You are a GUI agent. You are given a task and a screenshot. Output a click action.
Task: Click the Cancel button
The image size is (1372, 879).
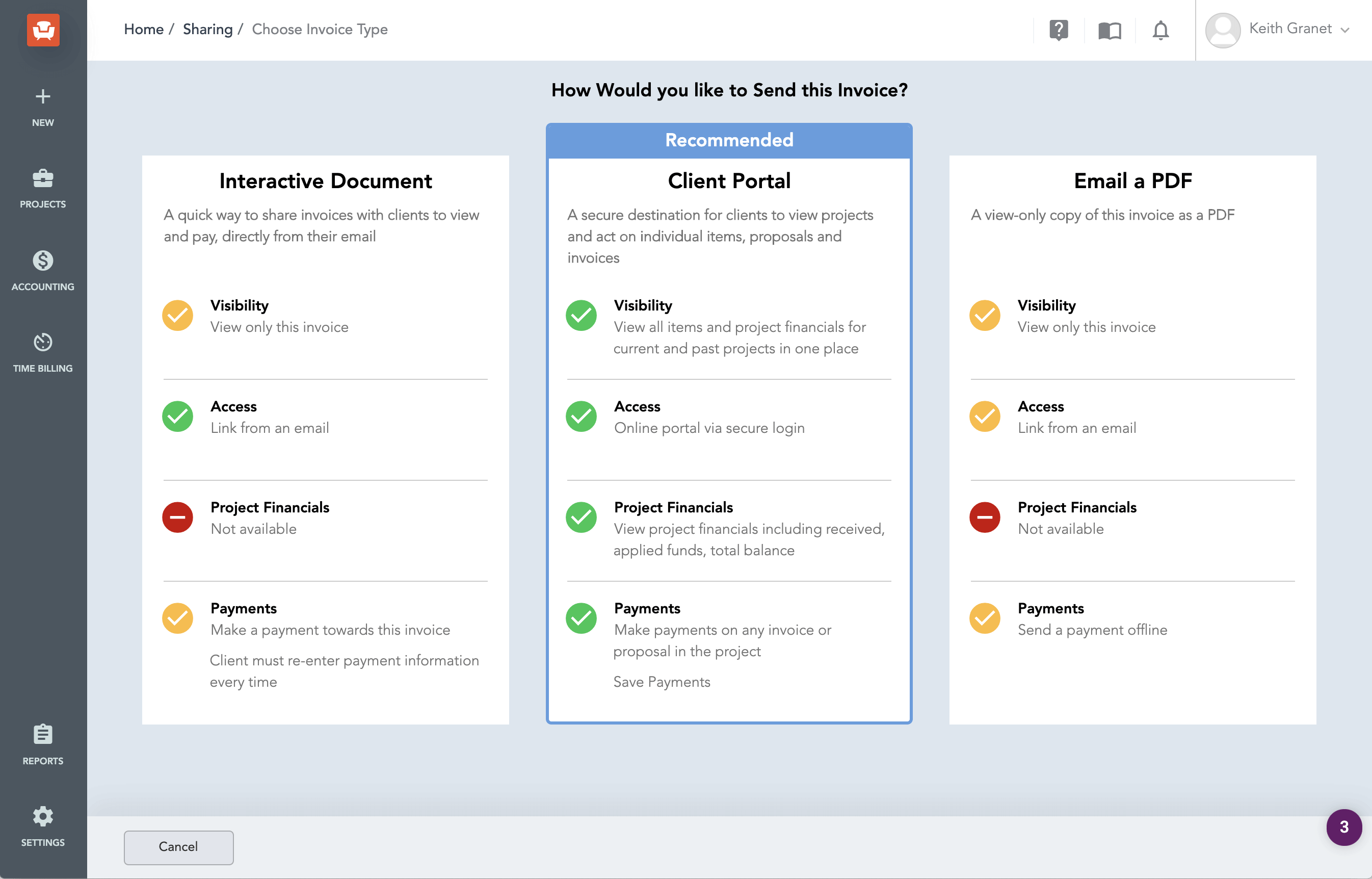click(x=178, y=847)
